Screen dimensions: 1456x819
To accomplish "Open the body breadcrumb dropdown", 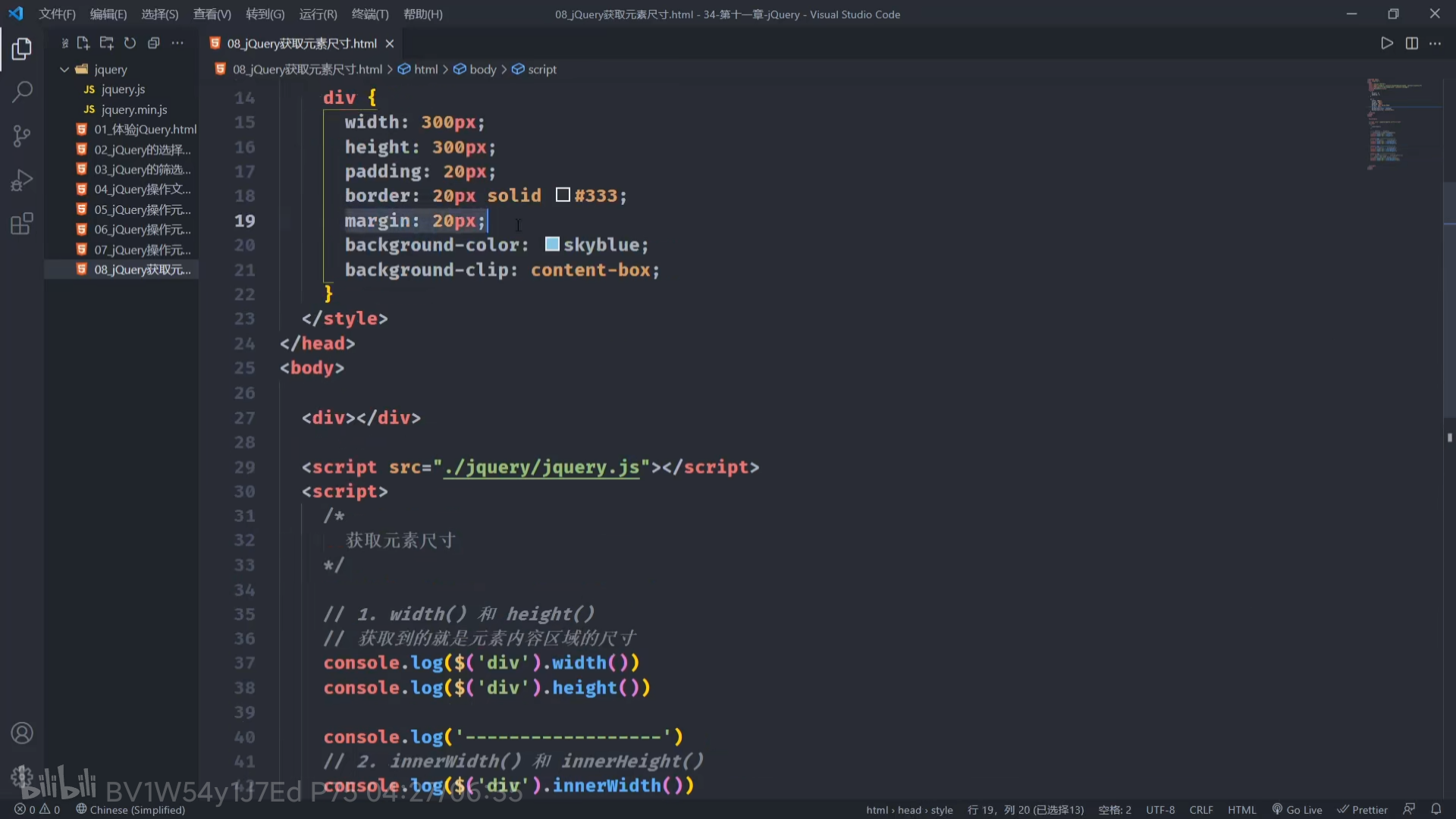I will [x=482, y=69].
